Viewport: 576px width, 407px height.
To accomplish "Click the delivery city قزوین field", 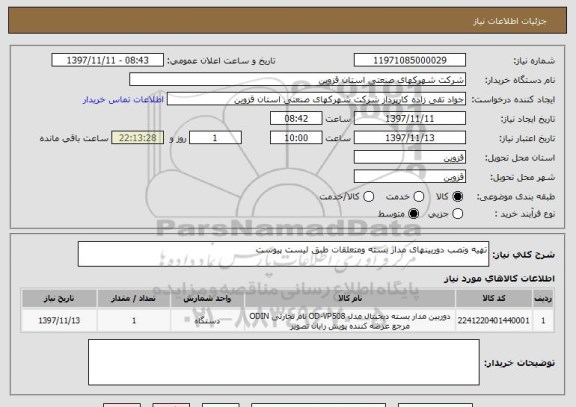I will pyautogui.click(x=410, y=177).
